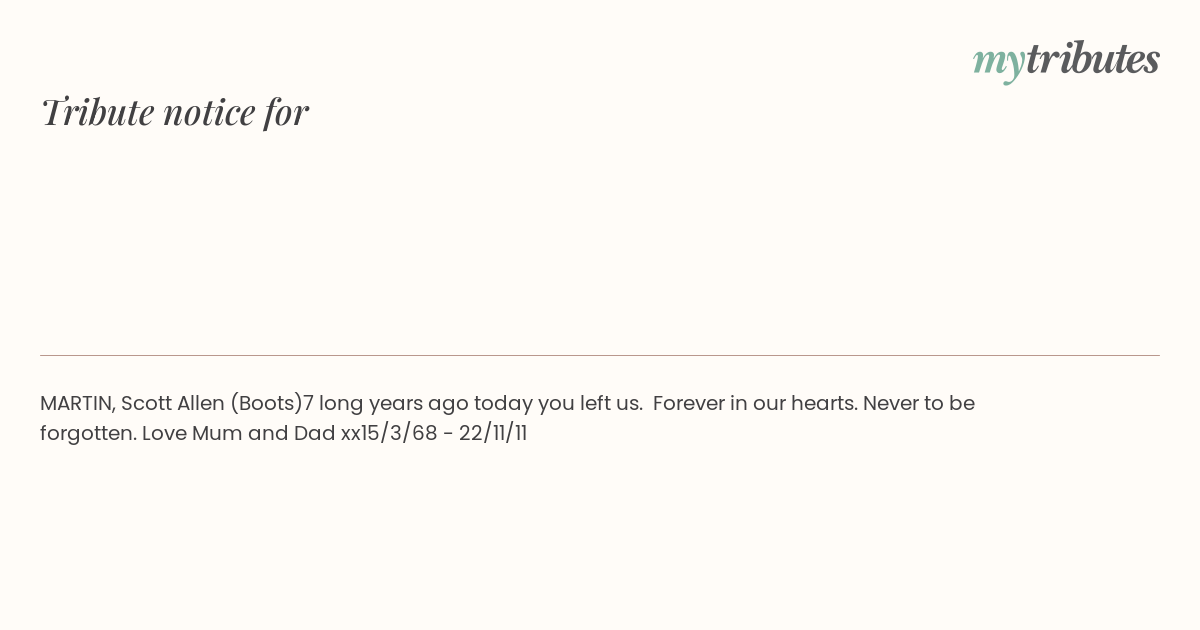Click "today you left us" text
1200x630 pixels.
(x=558, y=404)
